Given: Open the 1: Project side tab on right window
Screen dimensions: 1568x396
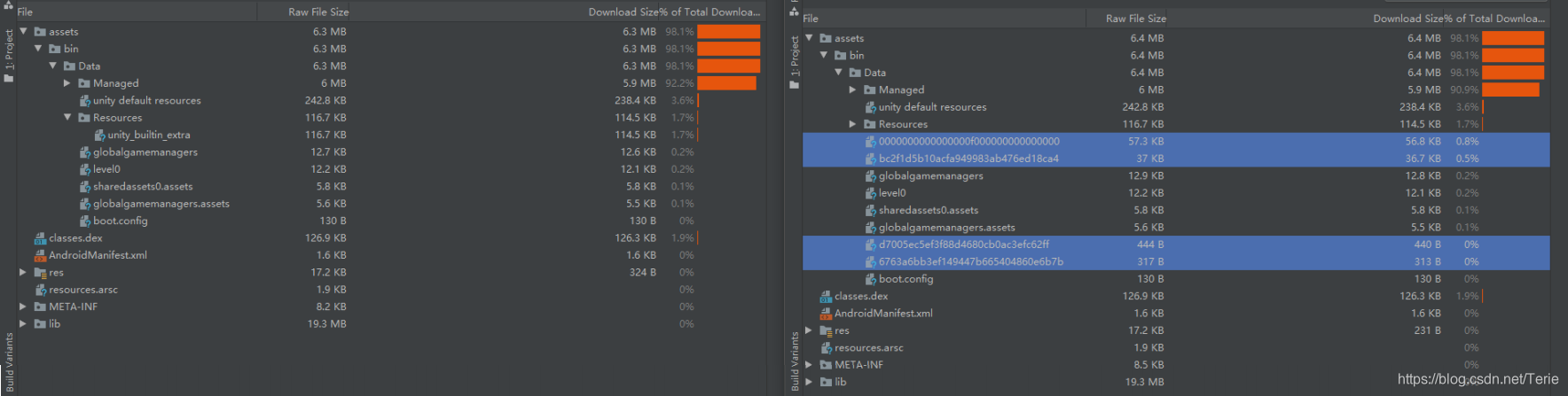Looking at the screenshot, I should (x=795, y=62).
